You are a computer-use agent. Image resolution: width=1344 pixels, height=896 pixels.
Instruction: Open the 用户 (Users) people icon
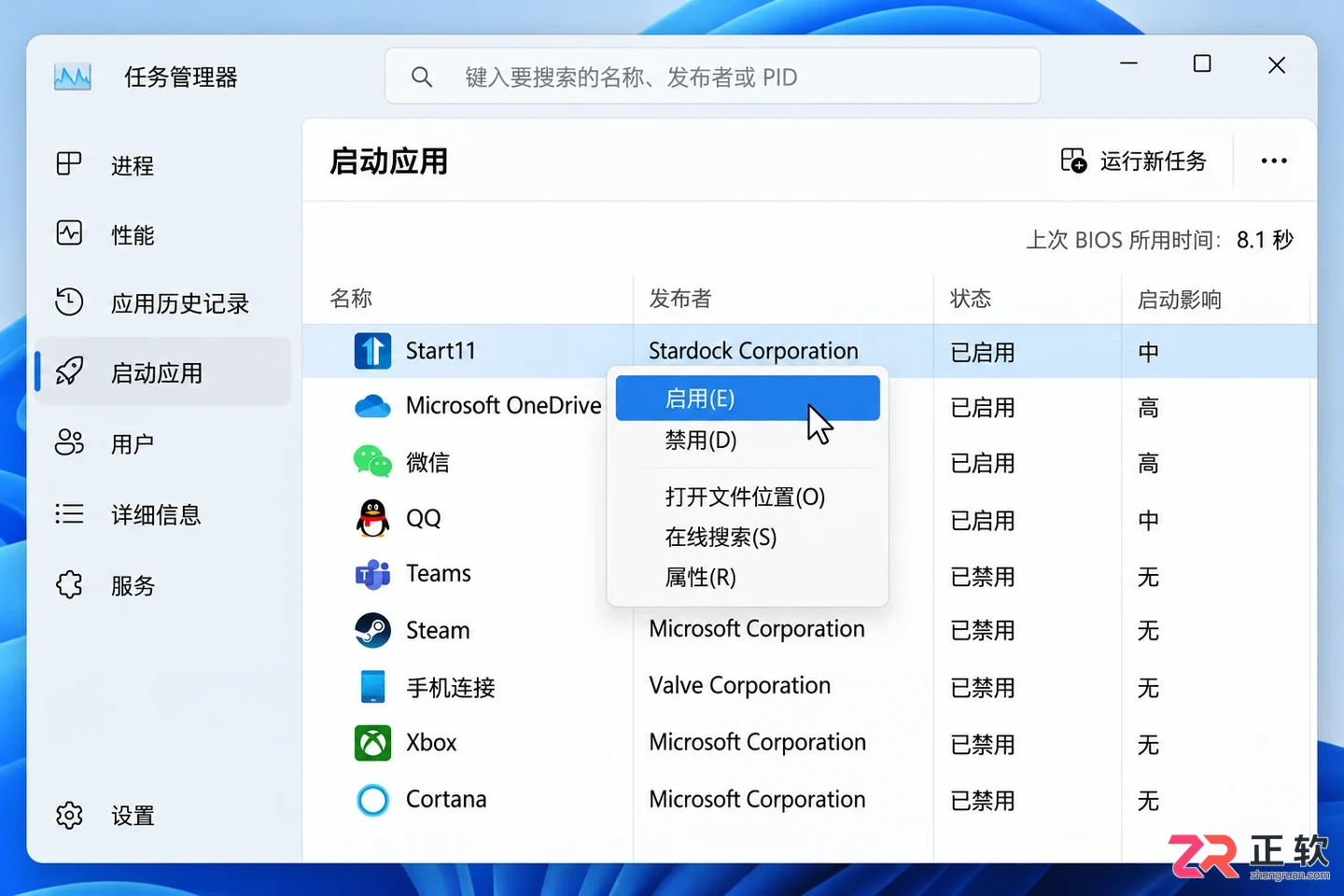point(69,442)
